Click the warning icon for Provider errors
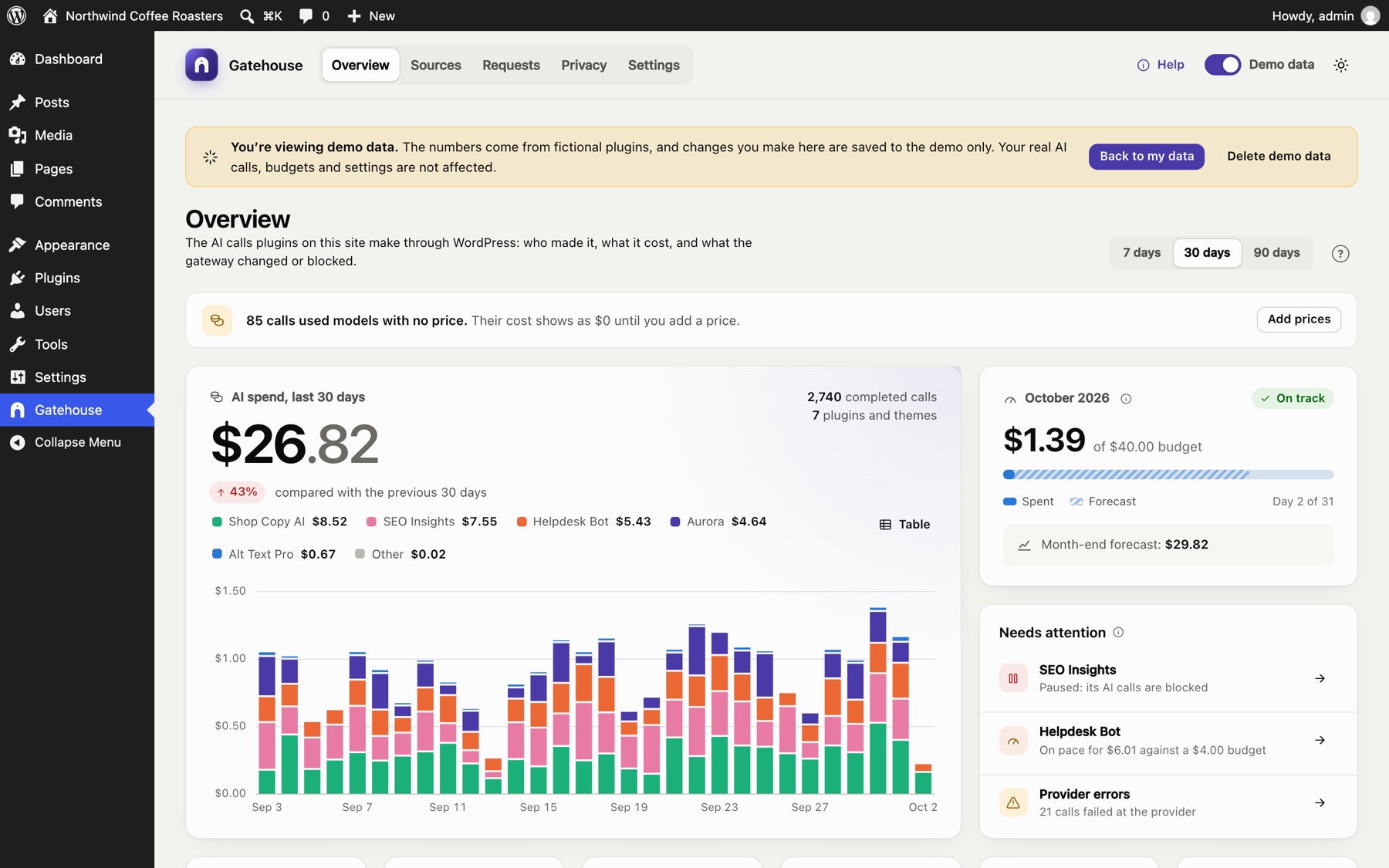1389x868 pixels. pyautogui.click(x=1013, y=802)
